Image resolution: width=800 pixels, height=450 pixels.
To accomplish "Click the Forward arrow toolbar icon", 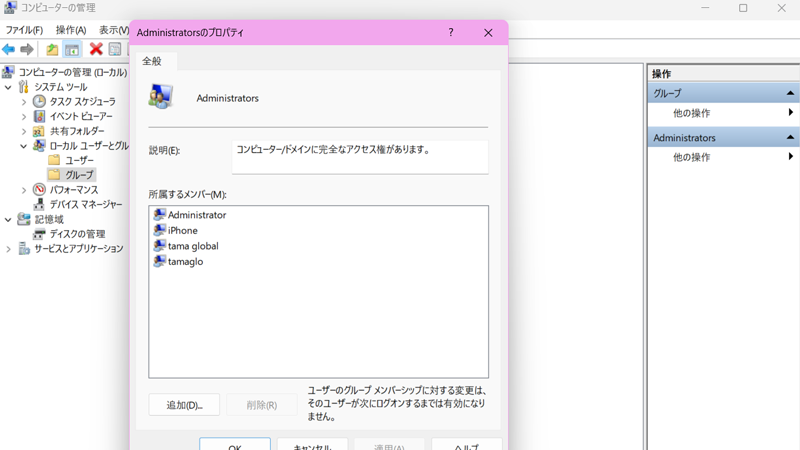I will point(27,49).
